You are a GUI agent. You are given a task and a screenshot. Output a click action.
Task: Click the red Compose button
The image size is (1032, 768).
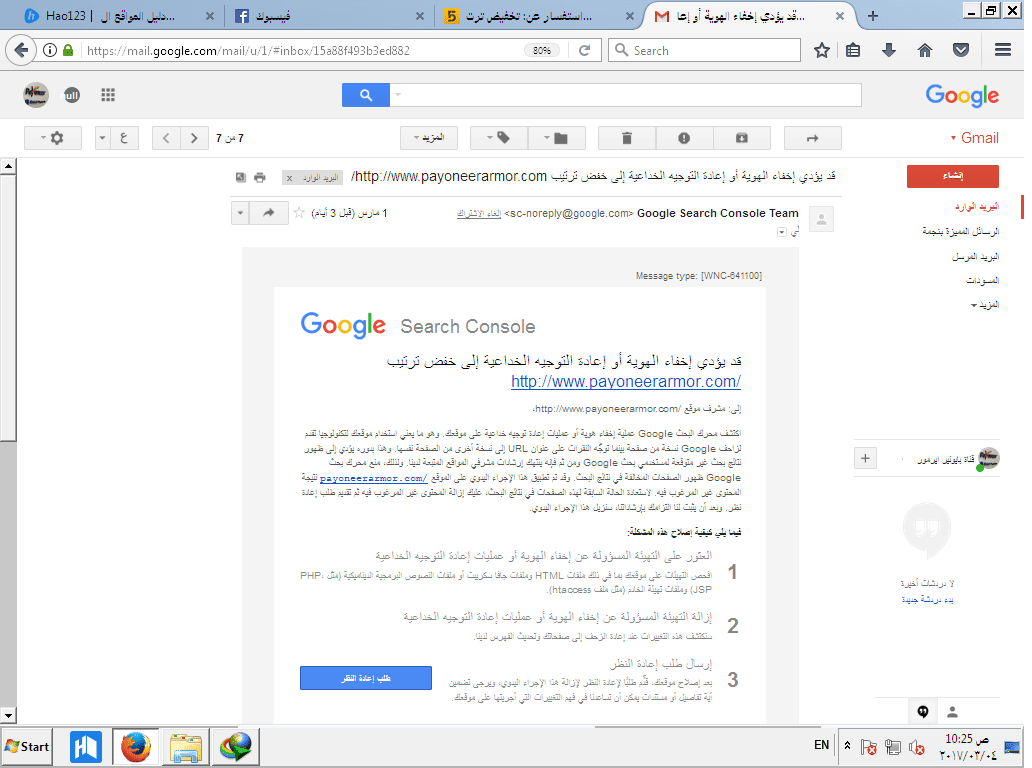(952, 176)
